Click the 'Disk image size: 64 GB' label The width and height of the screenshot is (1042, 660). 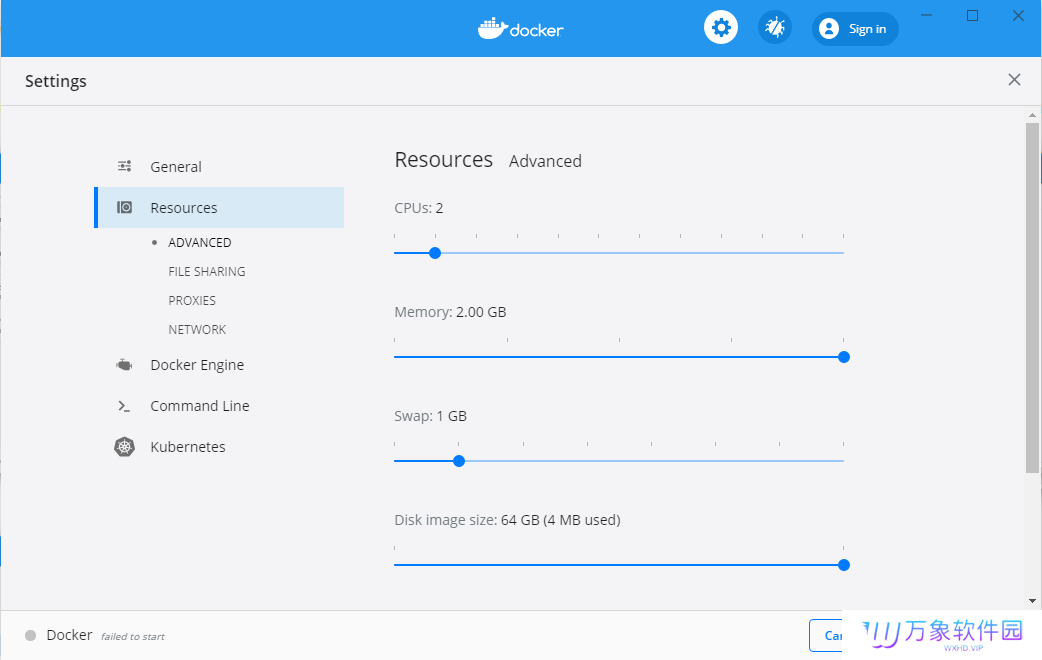(x=507, y=520)
